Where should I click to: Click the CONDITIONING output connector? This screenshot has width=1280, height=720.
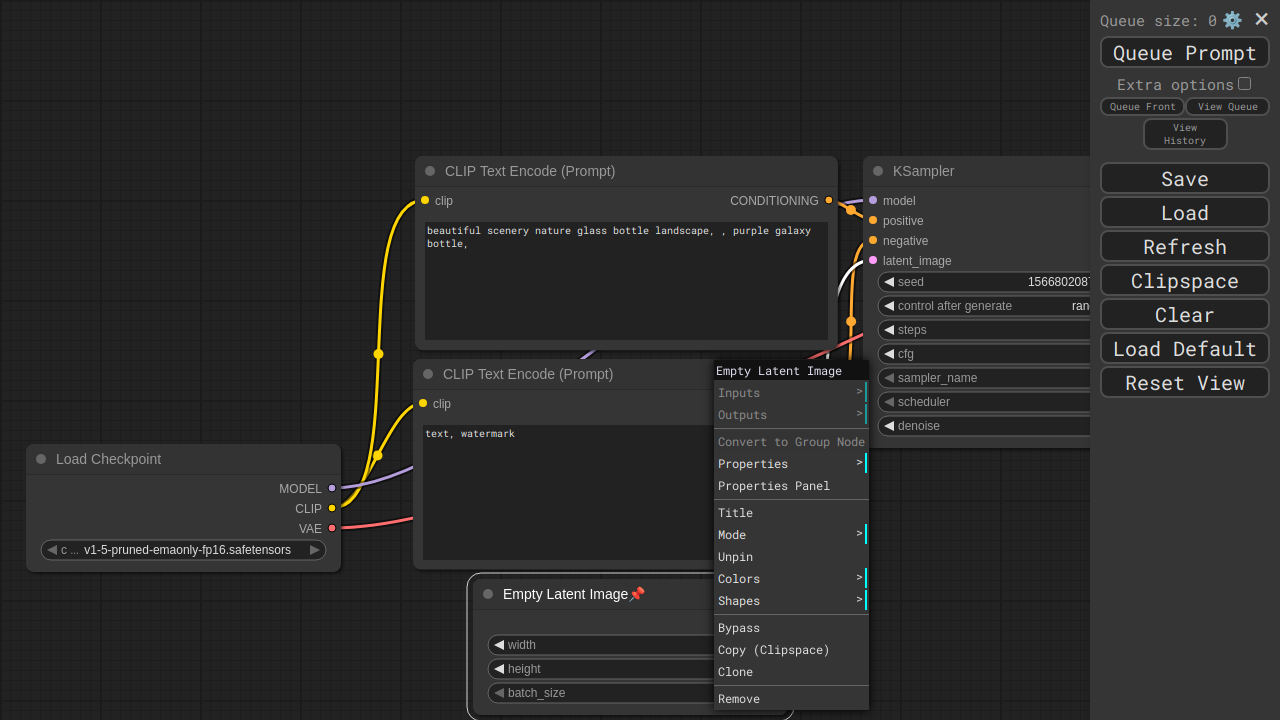828,200
